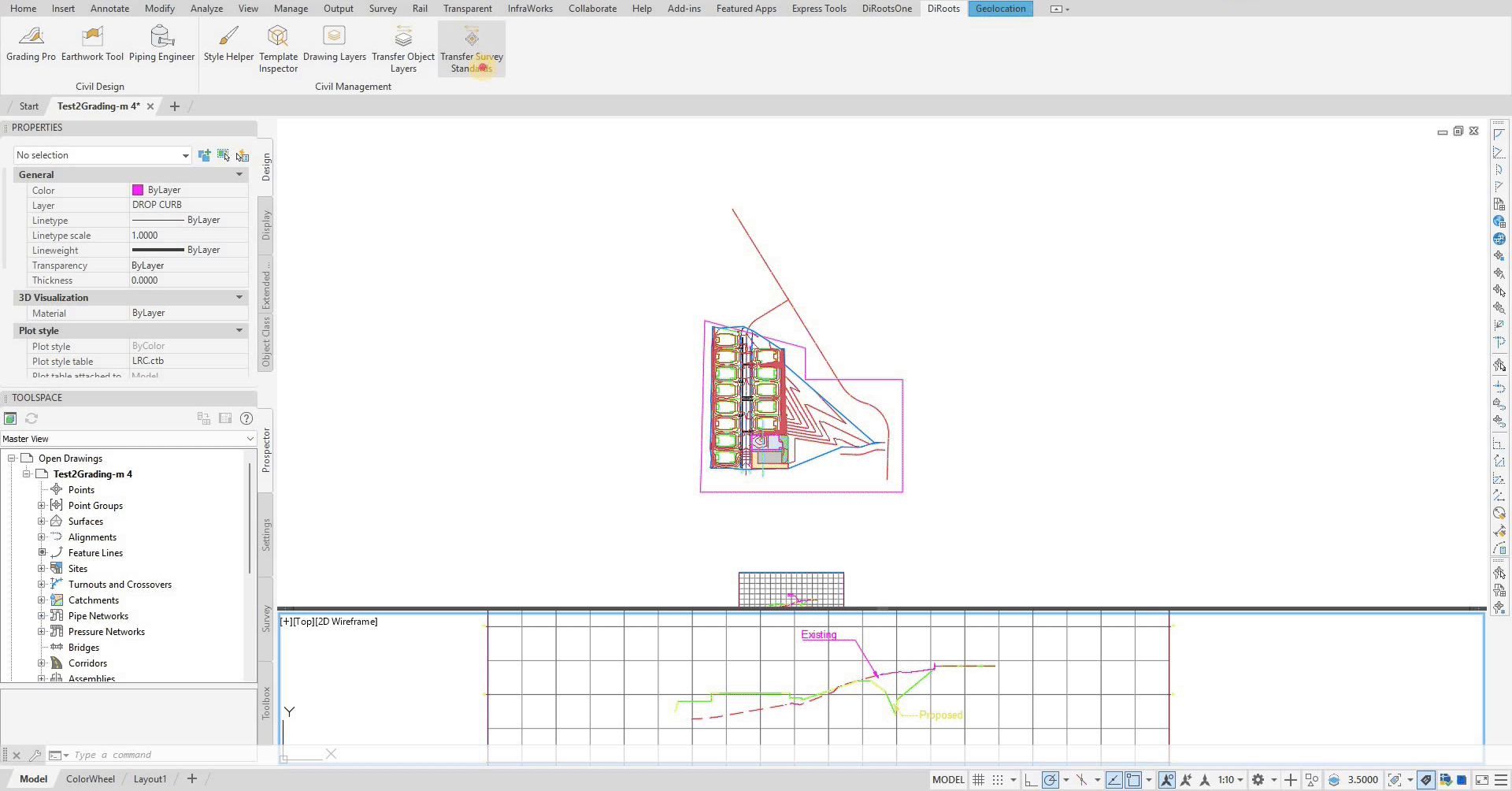Click Quick Select icon in Properties

pyautogui.click(x=243, y=155)
